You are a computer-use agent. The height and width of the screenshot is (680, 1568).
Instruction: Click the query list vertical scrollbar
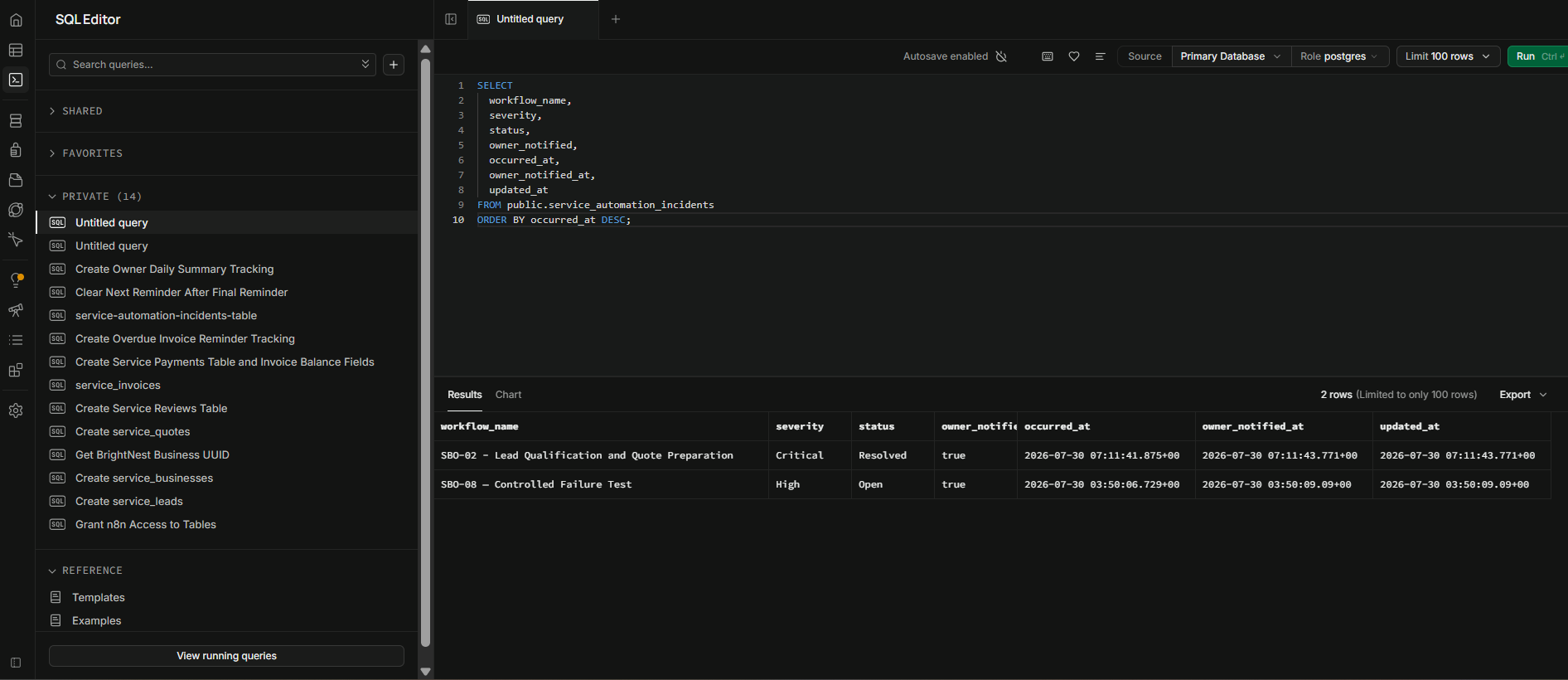click(x=425, y=352)
